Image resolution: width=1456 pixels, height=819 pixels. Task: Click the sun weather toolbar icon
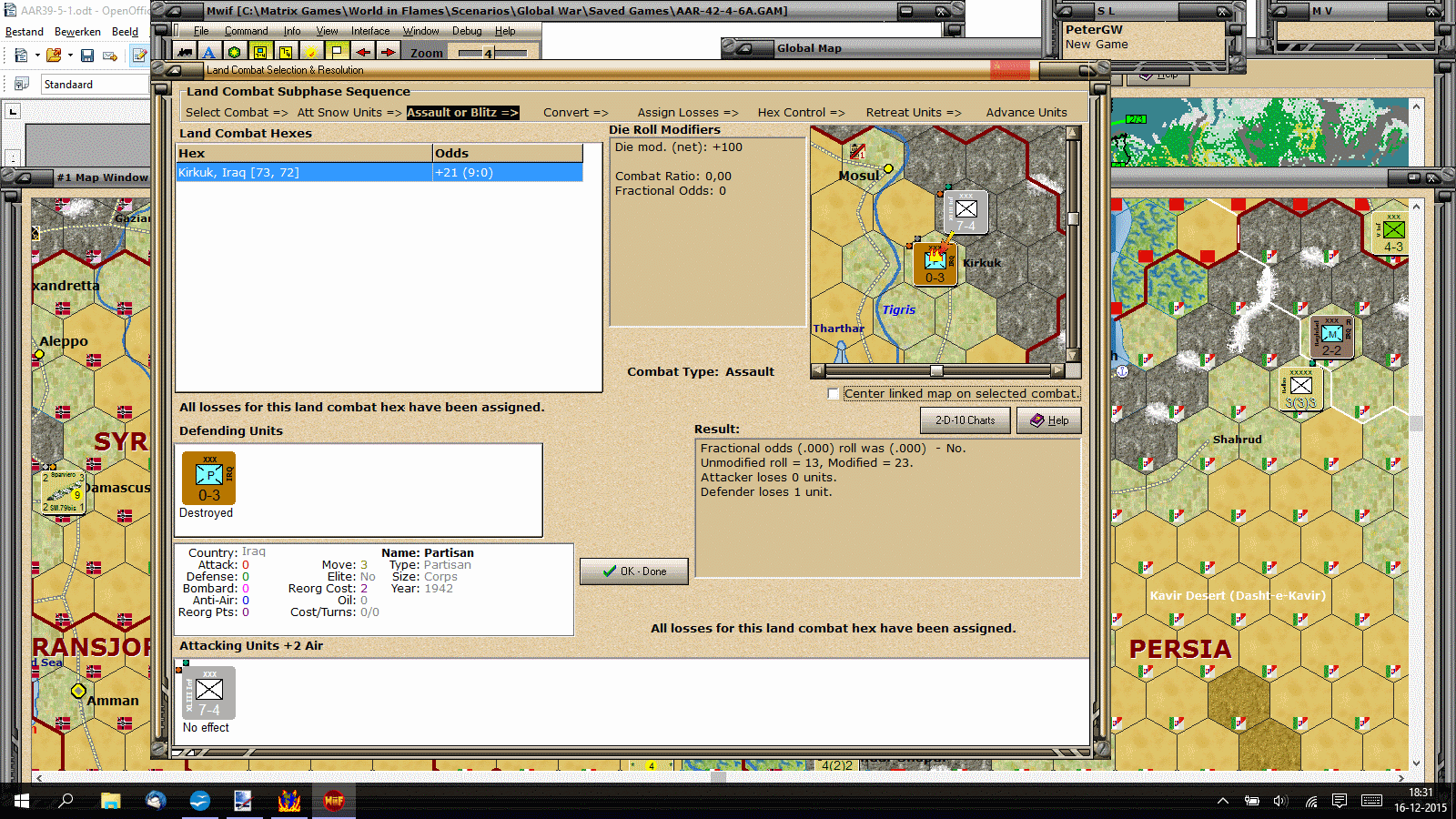311,53
